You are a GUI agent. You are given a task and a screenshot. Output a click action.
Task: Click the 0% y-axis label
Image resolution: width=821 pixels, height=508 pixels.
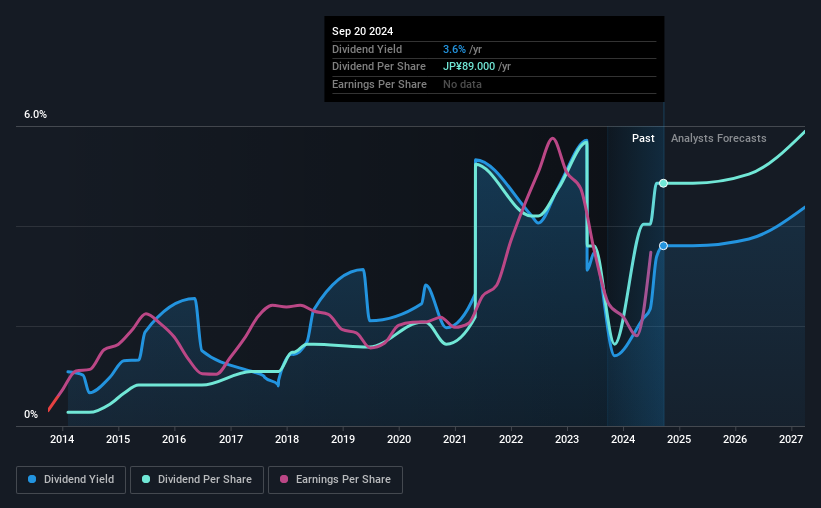(31, 414)
